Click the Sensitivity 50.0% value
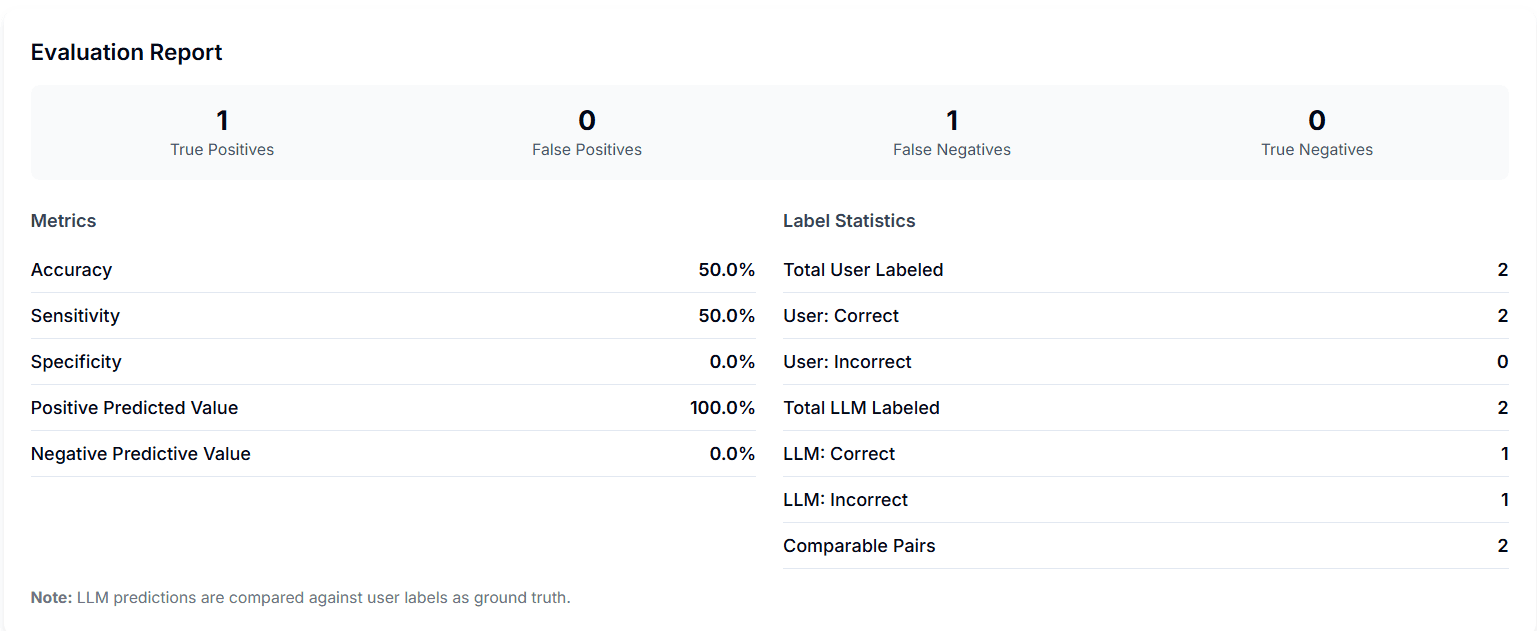Viewport: 1537px width, 631px height. click(726, 316)
